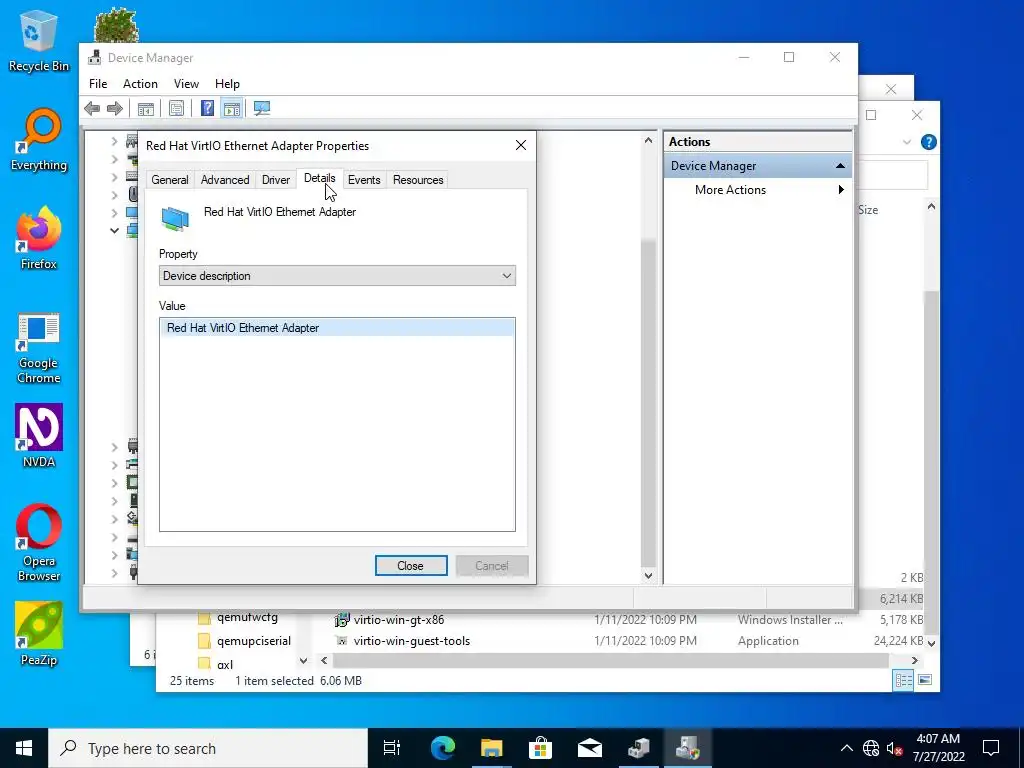Open Task View from the taskbar
The height and width of the screenshot is (768, 1024).
coord(392,748)
